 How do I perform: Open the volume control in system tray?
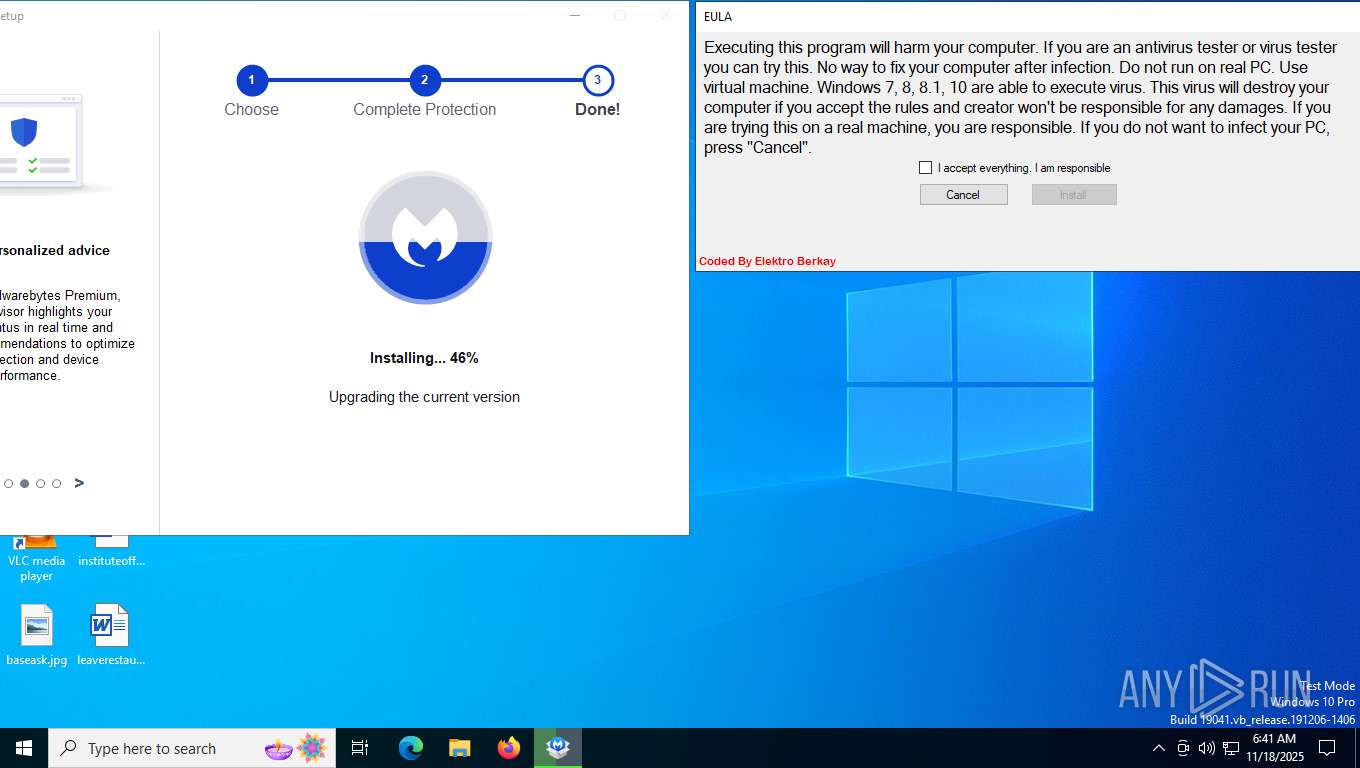click(x=1207, y=748)
